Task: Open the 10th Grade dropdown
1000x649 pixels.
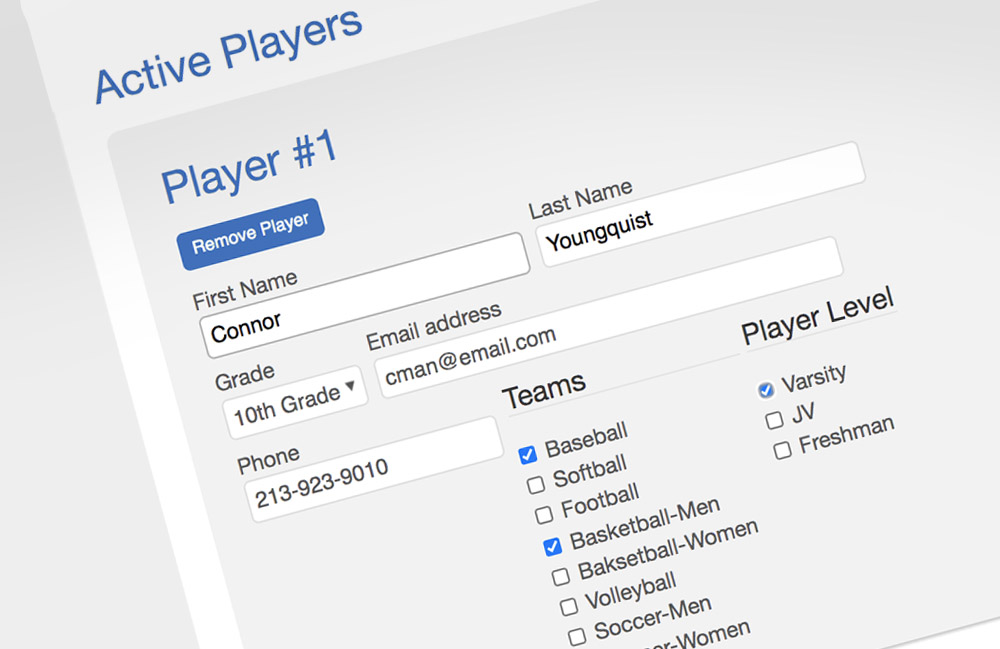Action: pyautogui.click(x=295, y=402)
